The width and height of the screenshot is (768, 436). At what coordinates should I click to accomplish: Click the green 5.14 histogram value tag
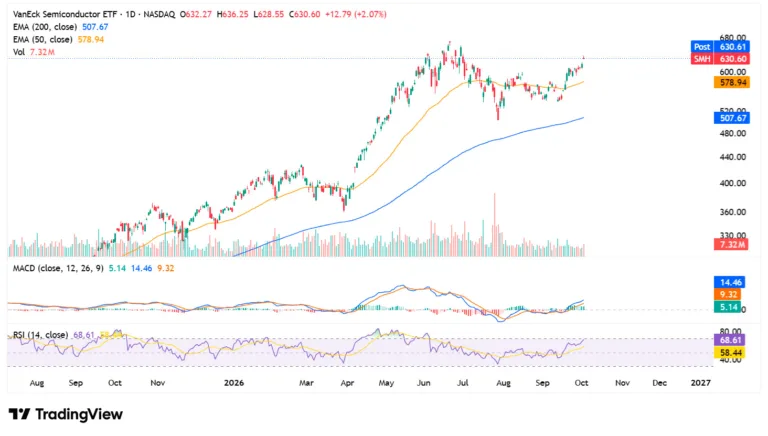727,307
